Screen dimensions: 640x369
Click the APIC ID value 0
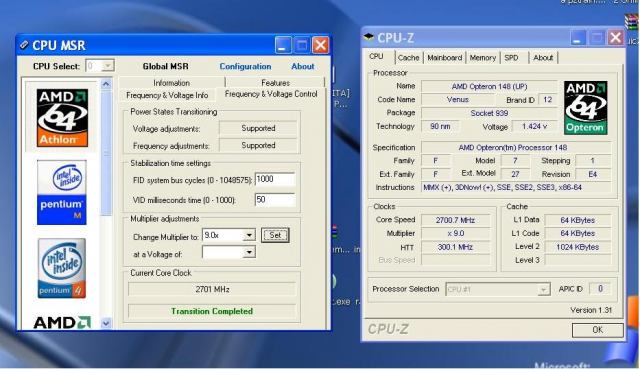(600, 289)
